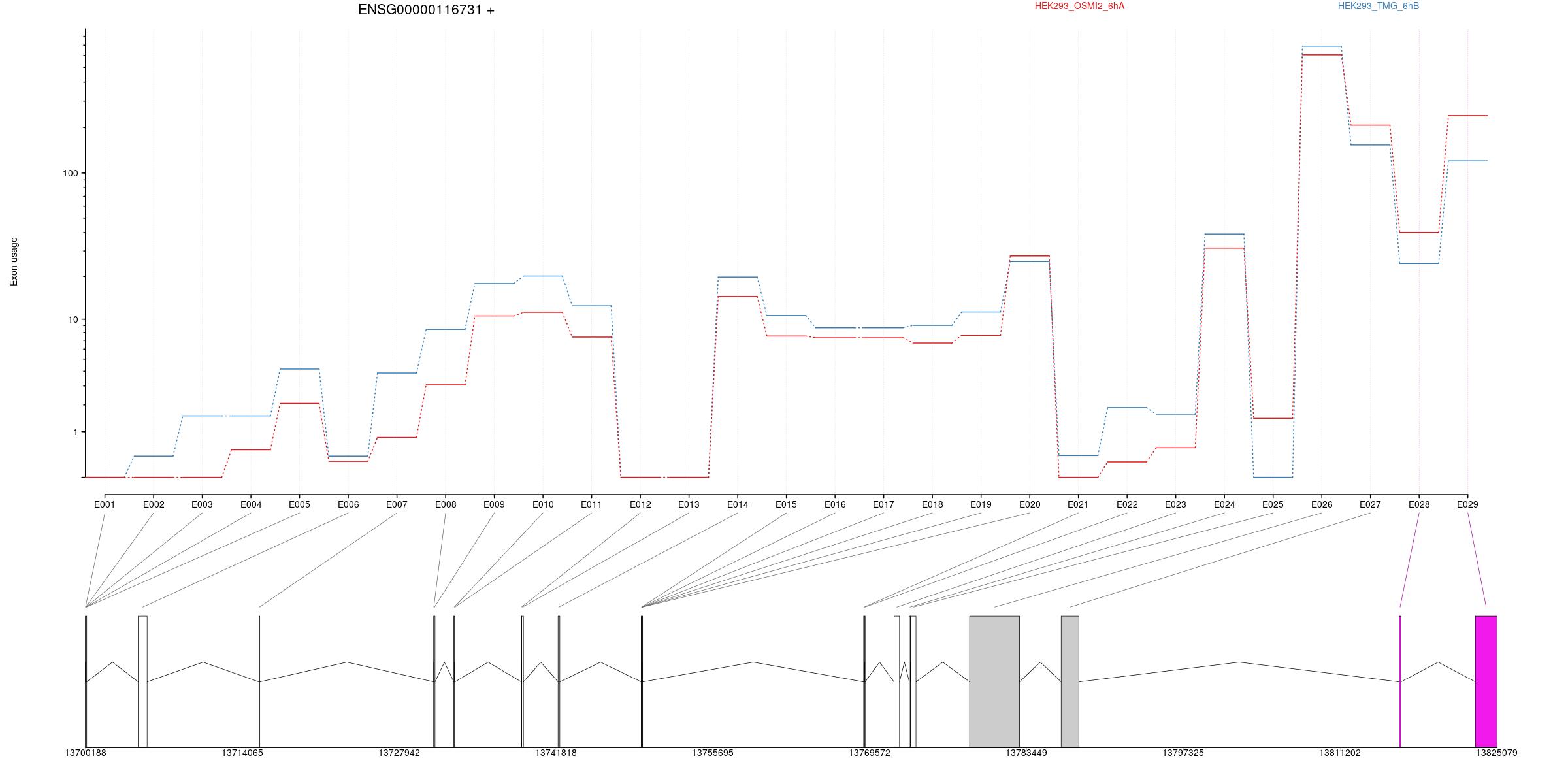
Task: Click exon label E014
Action: 738,504
